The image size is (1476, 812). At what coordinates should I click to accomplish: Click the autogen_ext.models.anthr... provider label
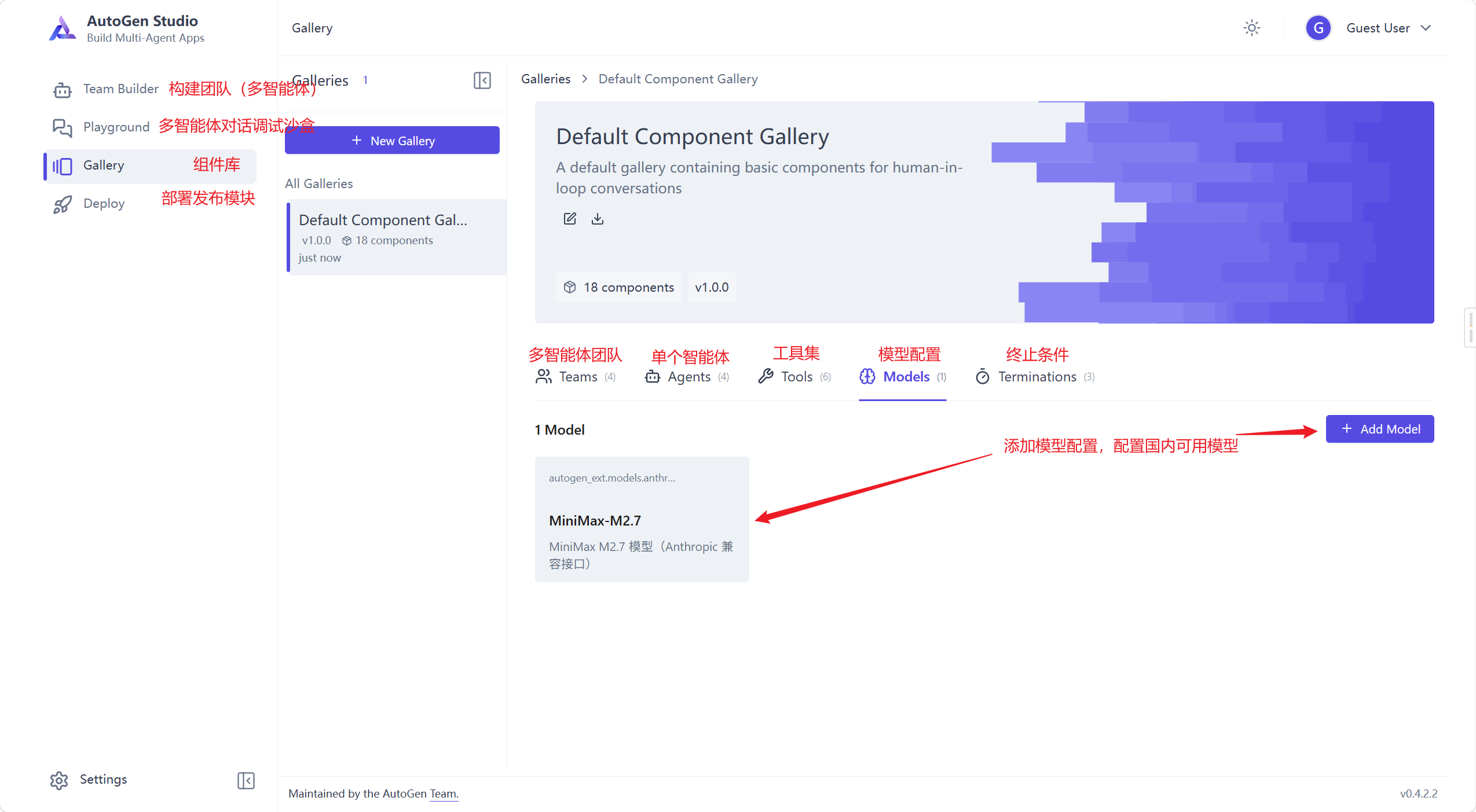tap(612, 478)
